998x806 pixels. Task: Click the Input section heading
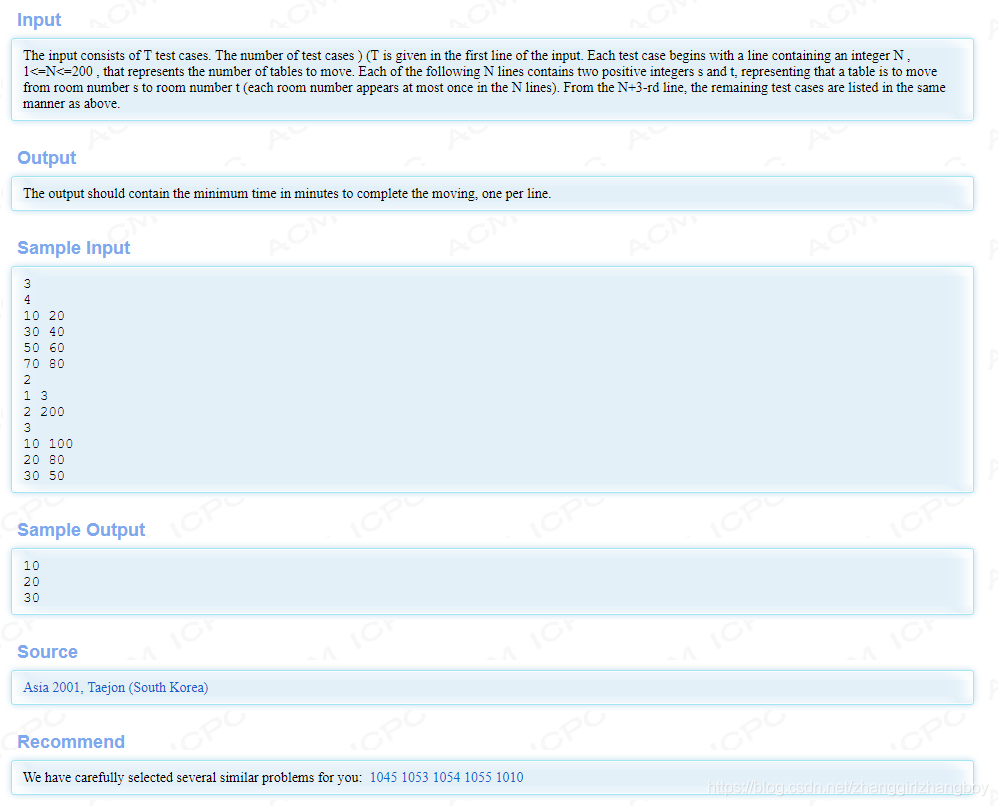coord(39,20)
